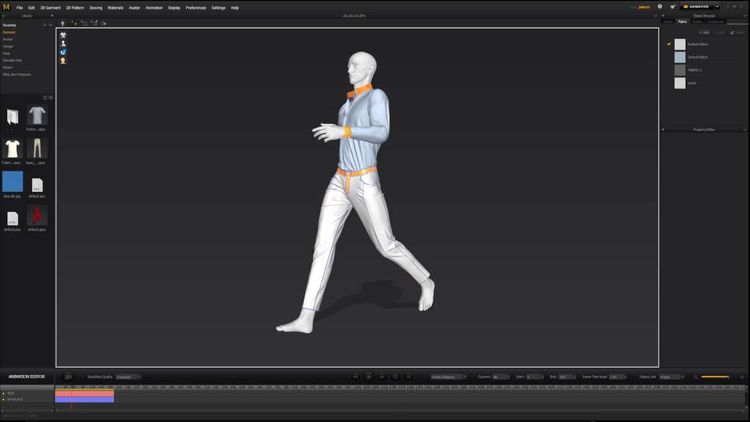This screenshot has height=422, width=750.
Task: Click the icon left of the ANIMATION mode selector
Action: (x=673, y=7)
